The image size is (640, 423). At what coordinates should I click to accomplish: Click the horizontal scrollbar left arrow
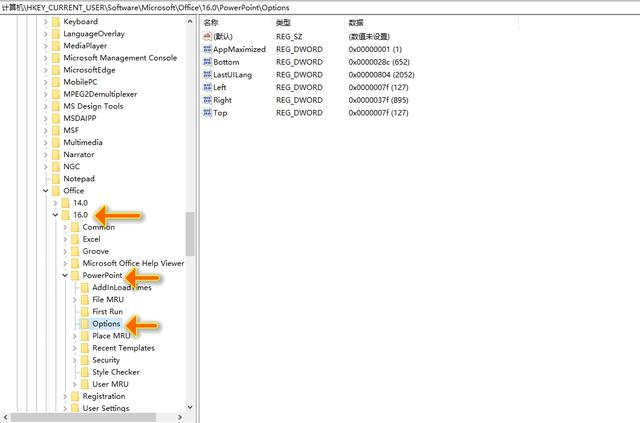(5, 417)
